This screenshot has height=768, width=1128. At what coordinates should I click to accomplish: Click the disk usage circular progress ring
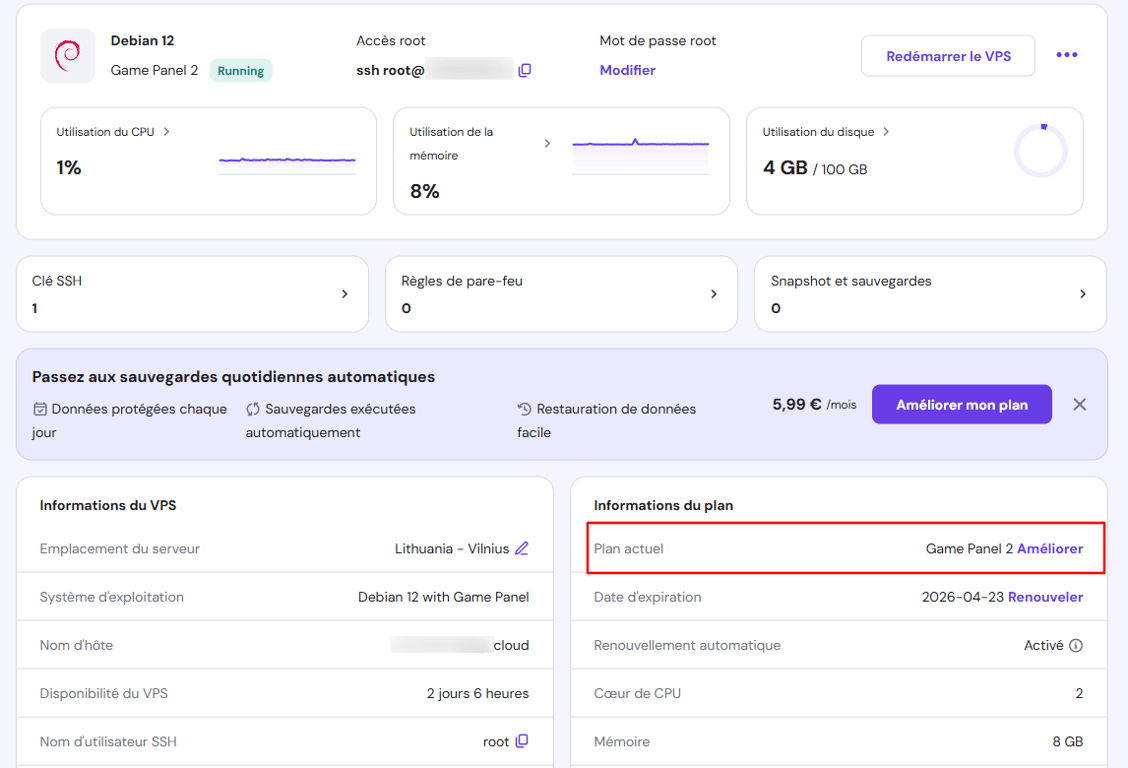click(1041, 148)
